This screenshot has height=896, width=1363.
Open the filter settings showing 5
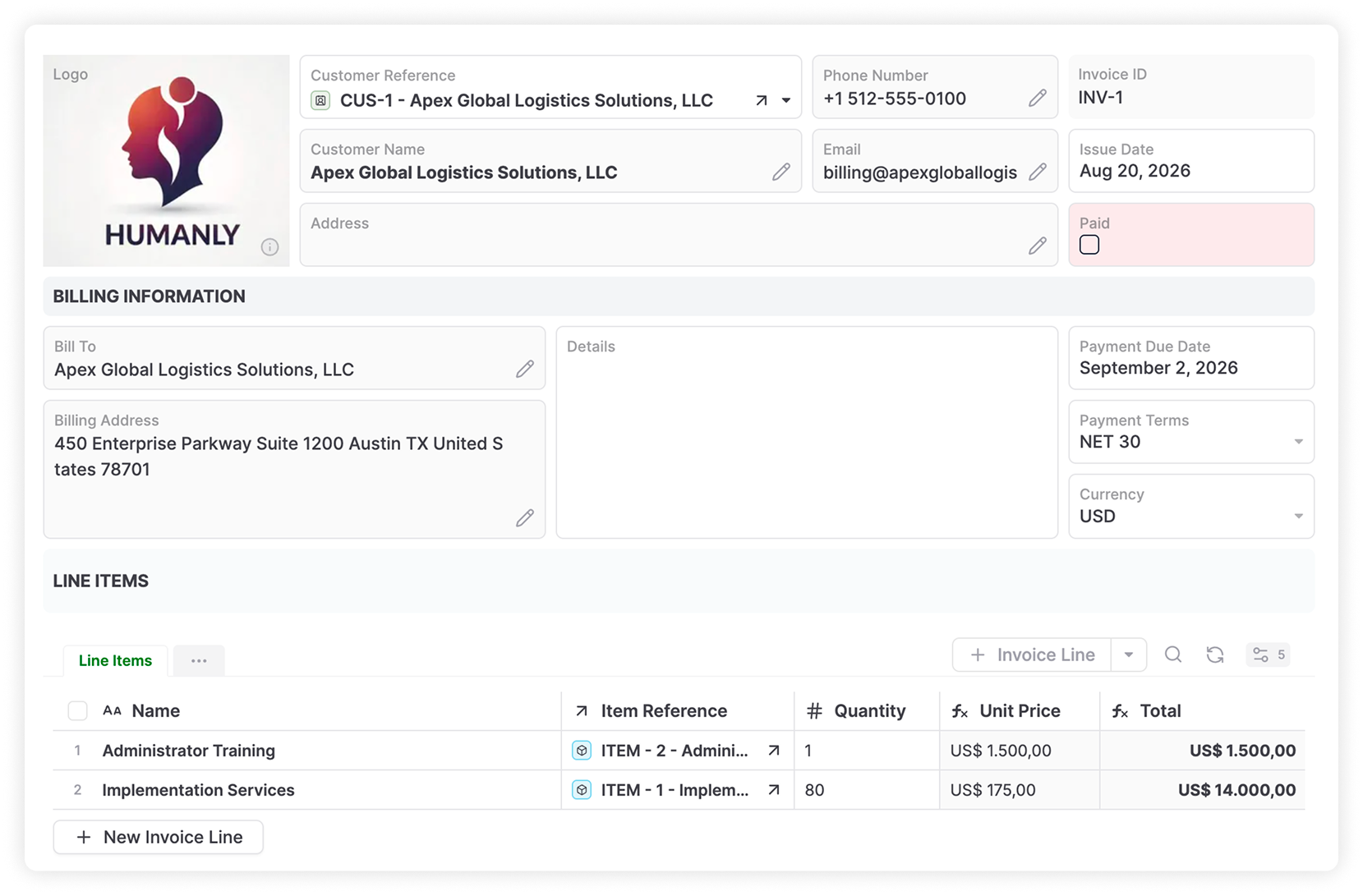coord(1268,655)
